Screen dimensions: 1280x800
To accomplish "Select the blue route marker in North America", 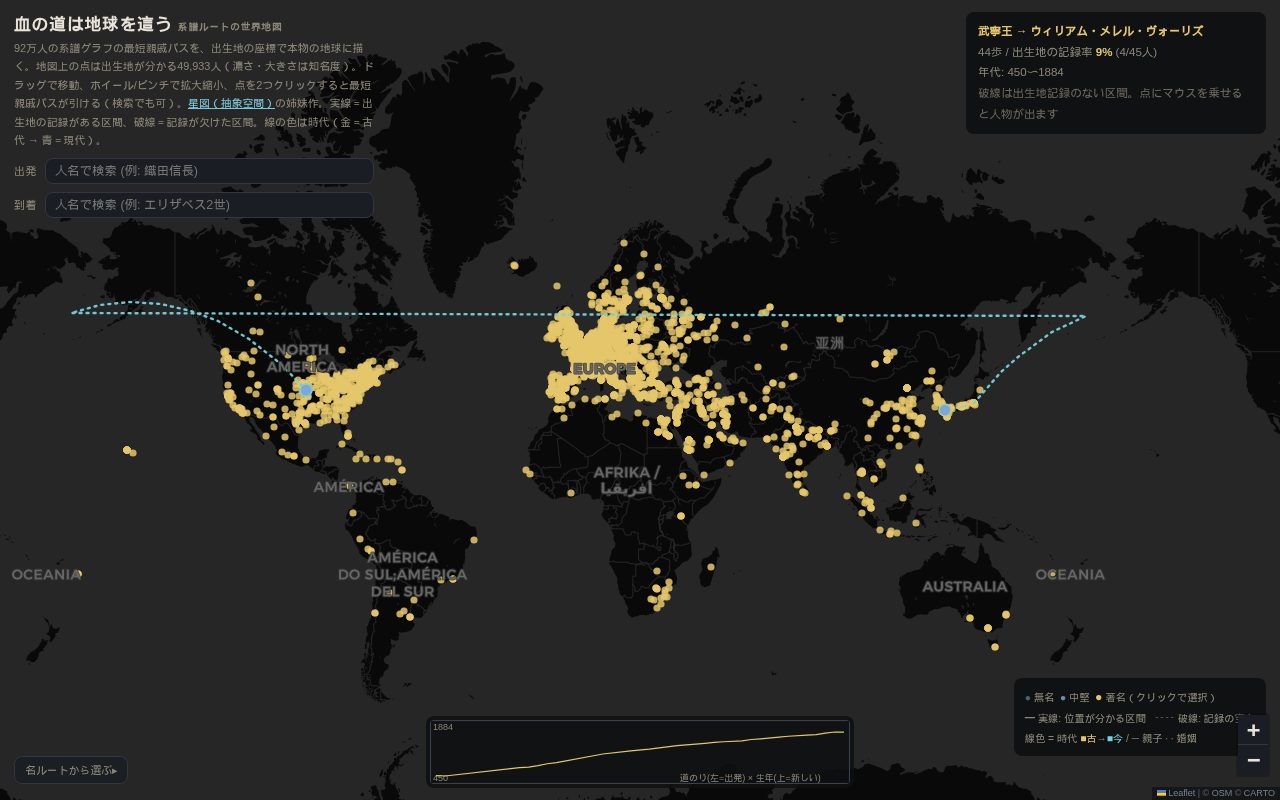I will tap(305, 389).
